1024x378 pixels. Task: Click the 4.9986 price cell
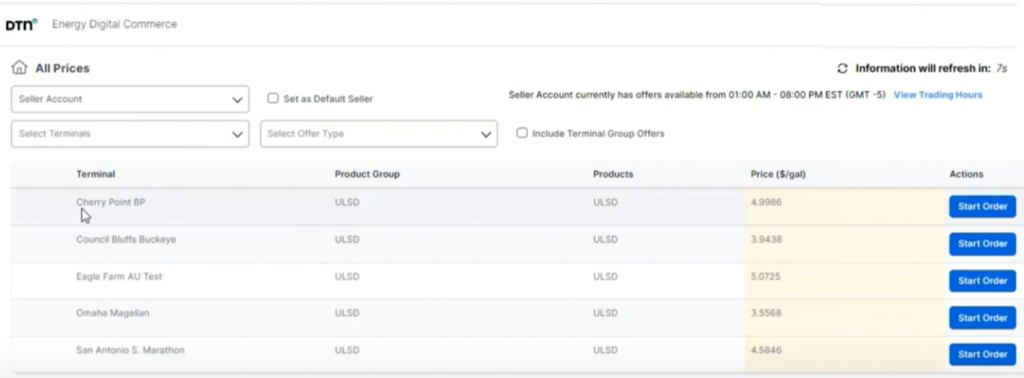click(844, 206)
